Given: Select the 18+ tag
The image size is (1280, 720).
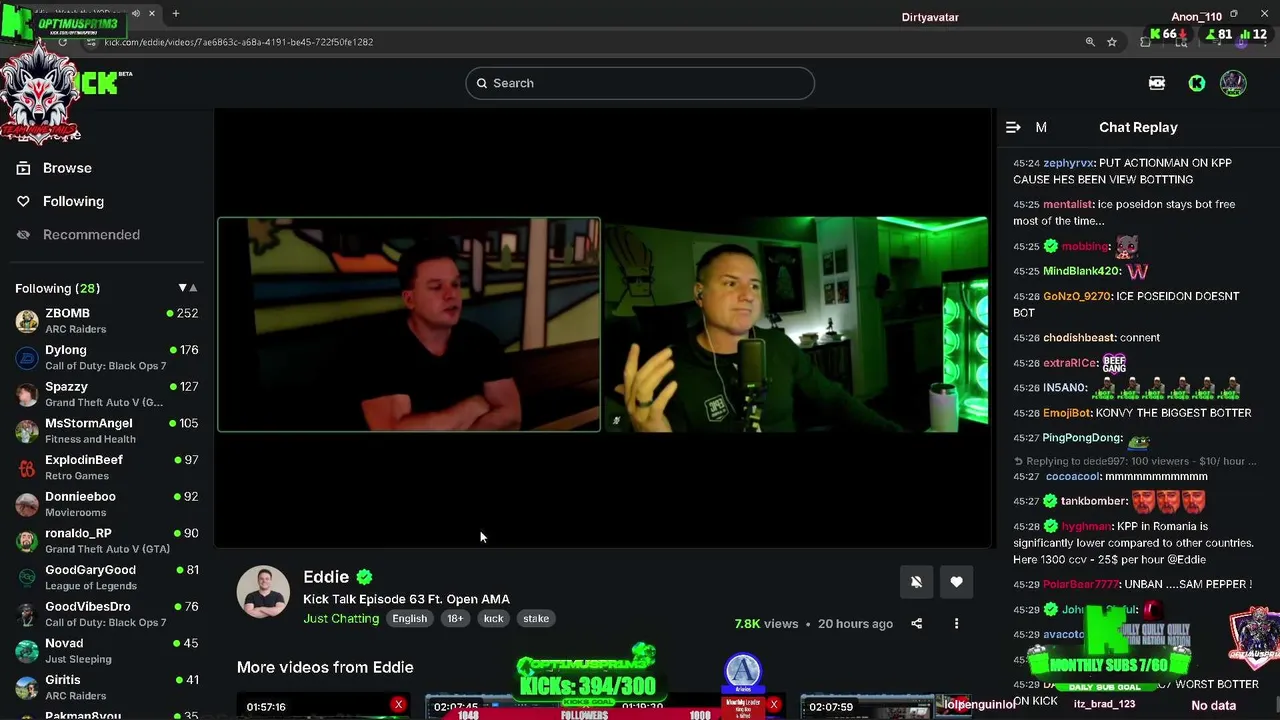Looking at the screenshot, I should point(455,618).
